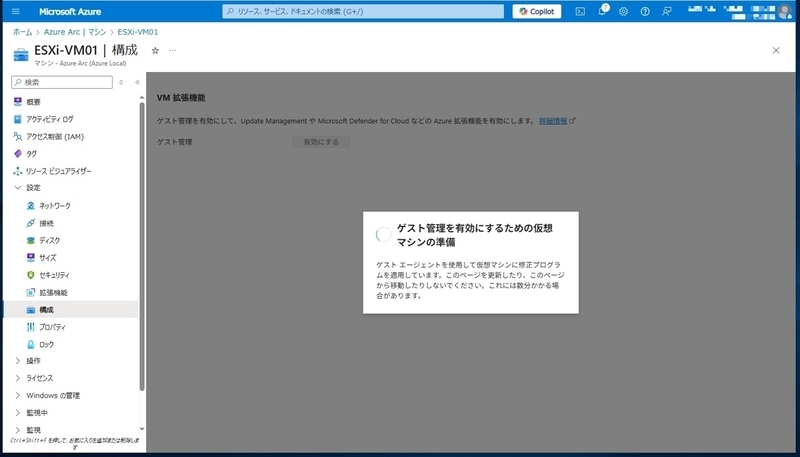The image size is (800, 457).
Task: Toggle expand-all arrows beside sidebar search
Action: tap(121, 82)
